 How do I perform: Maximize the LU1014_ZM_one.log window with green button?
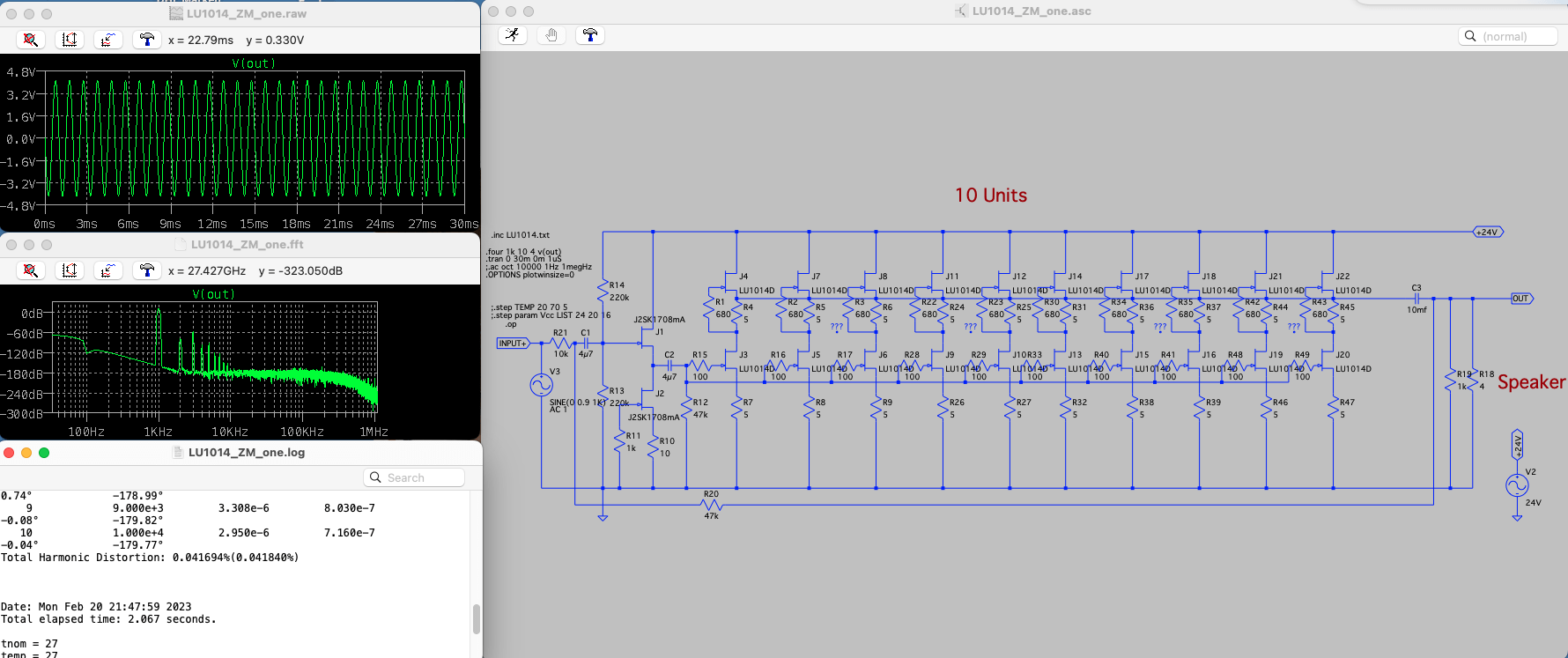pyautogui.click(x=44, y=453)
